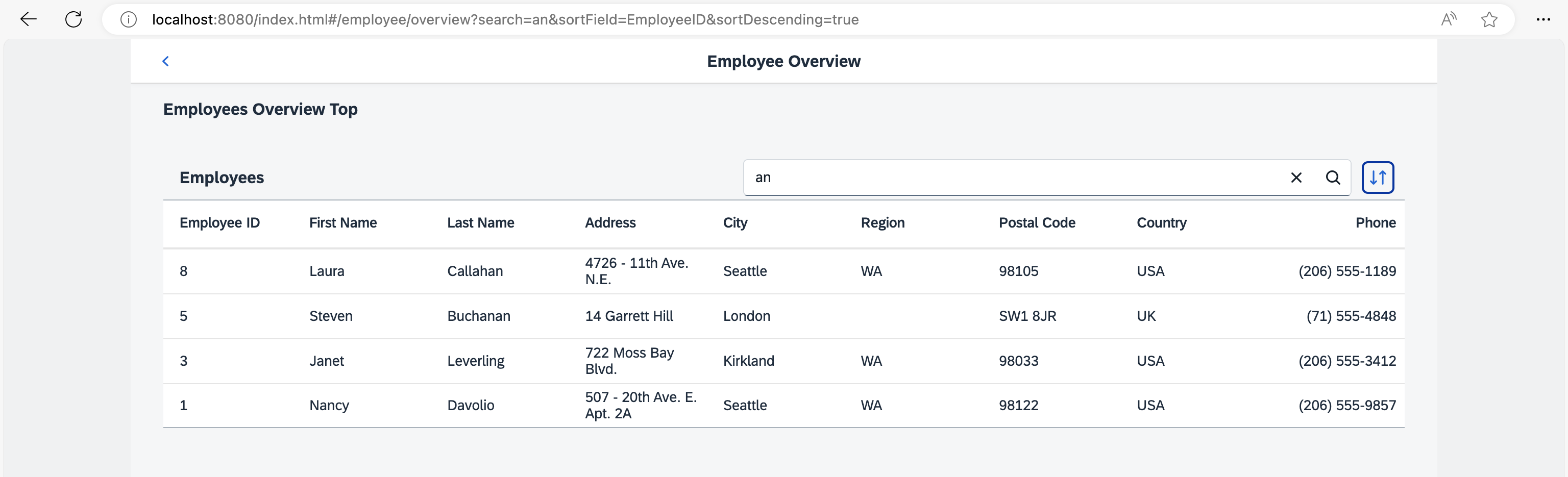Click the Kirkland city cell
The width and height of the screenshot is (1568, 477).
coord(748,361)
